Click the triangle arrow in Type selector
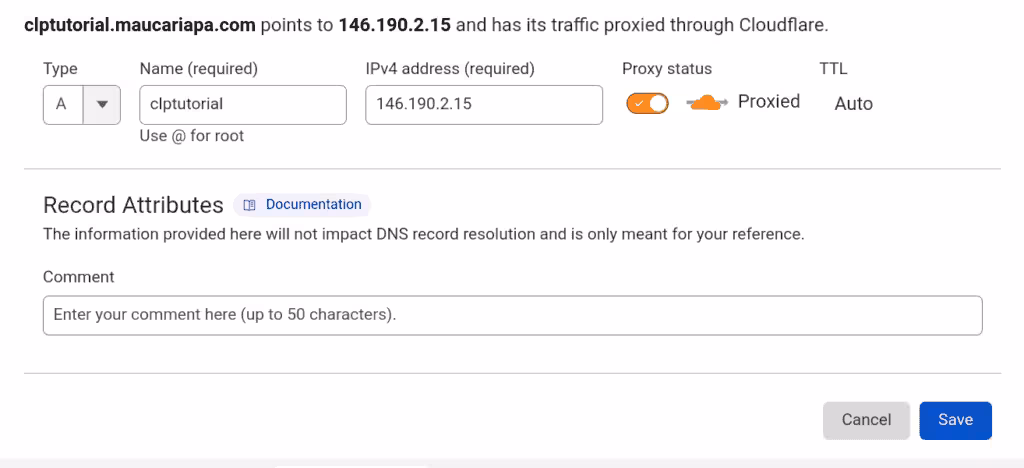Viewport: 1024px width, 468px height. tap(101, 104)
